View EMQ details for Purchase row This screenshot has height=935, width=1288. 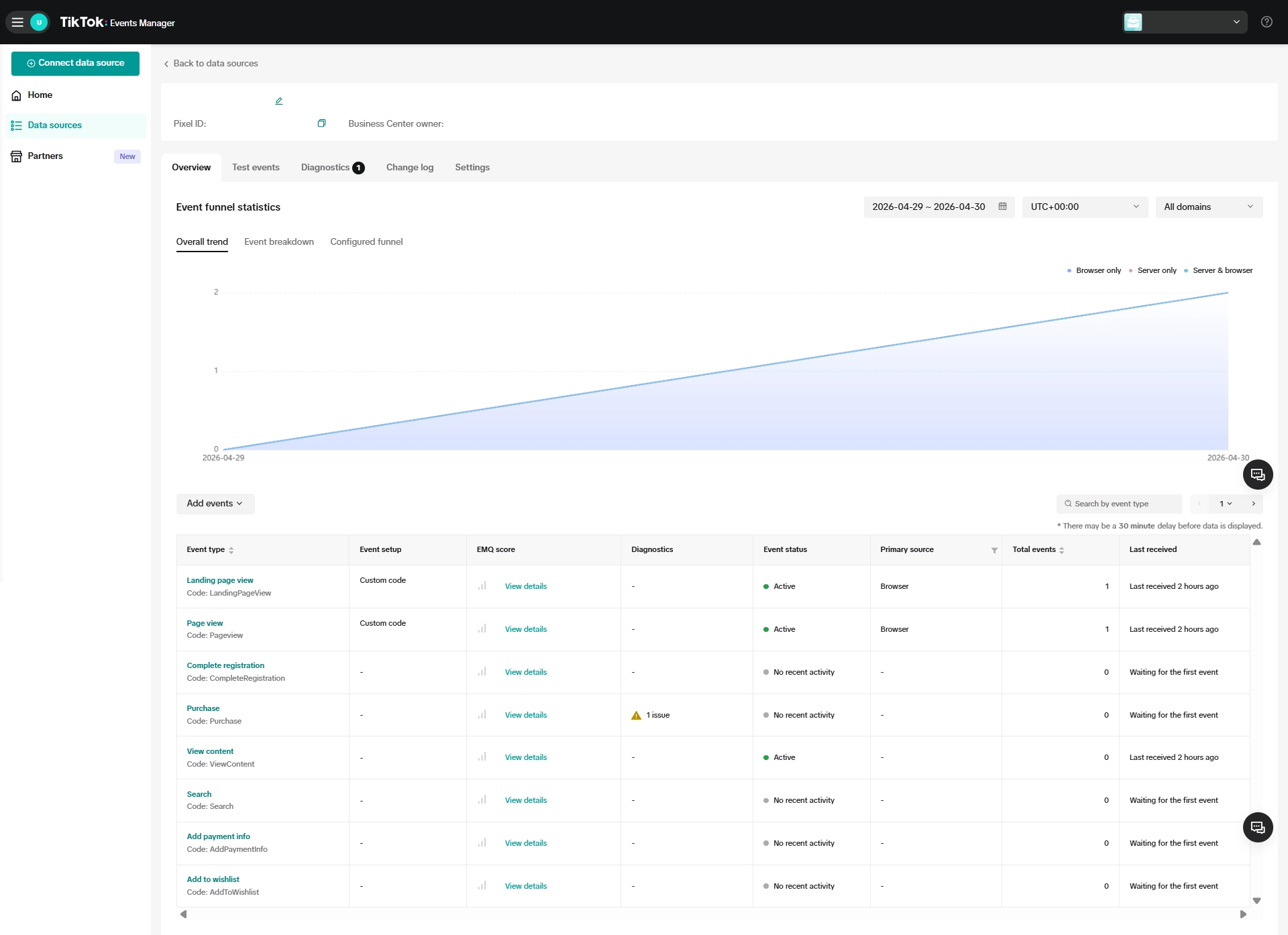coord(526,716)
